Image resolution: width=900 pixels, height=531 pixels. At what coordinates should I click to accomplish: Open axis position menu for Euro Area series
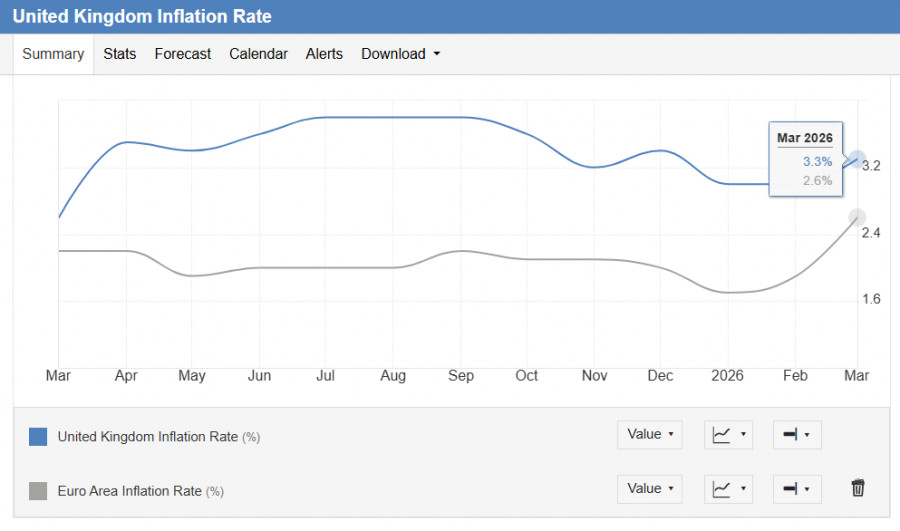pos(796,489)
